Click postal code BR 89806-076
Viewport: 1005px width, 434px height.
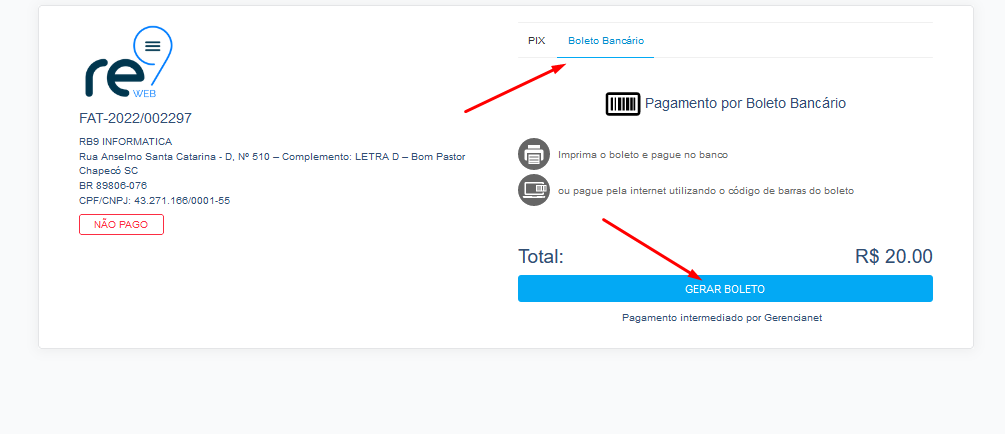tap(113, 186)
